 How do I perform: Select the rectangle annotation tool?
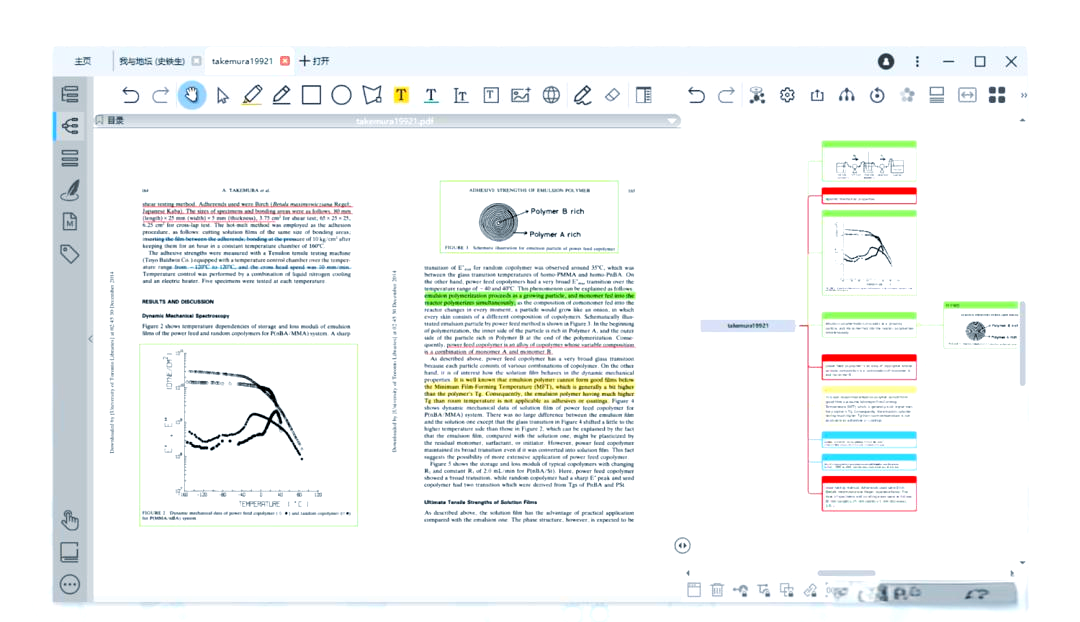coord(311,94)
